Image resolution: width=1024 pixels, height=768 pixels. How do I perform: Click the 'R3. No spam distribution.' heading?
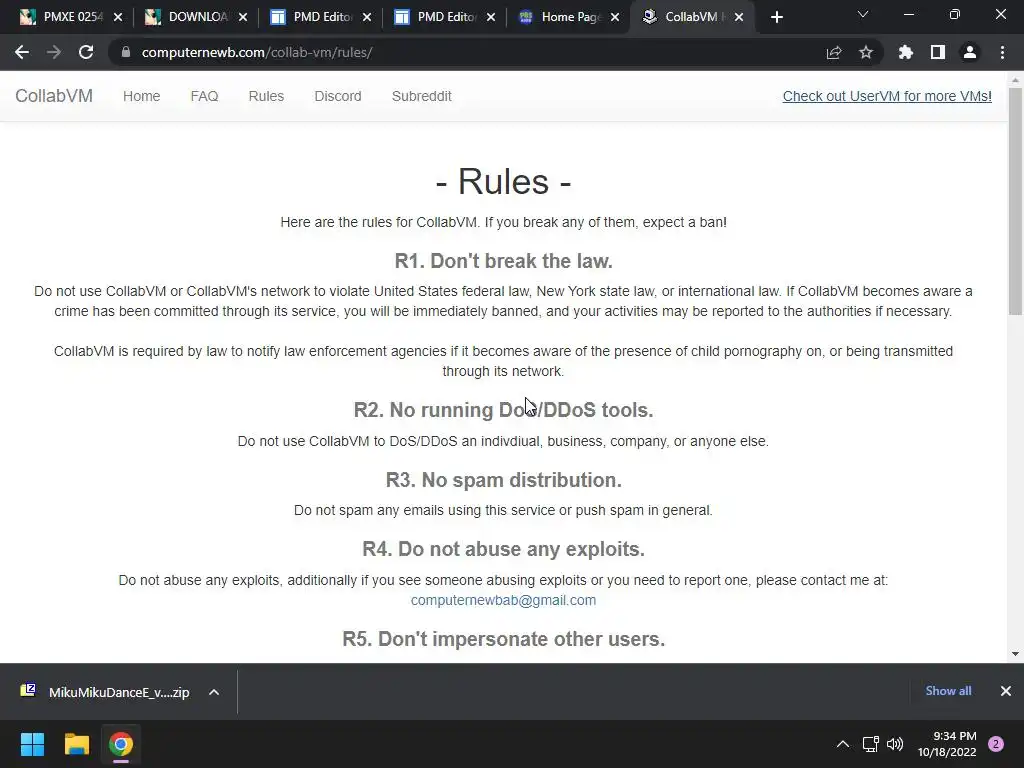504,480
